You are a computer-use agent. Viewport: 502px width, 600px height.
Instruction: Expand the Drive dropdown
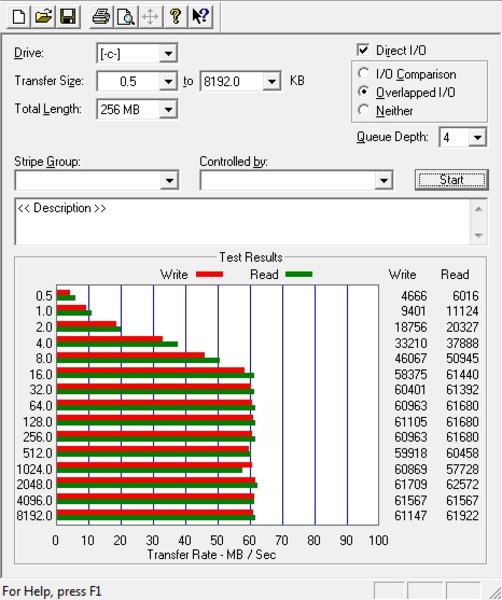pyautogui.click(x=168, y=54)
